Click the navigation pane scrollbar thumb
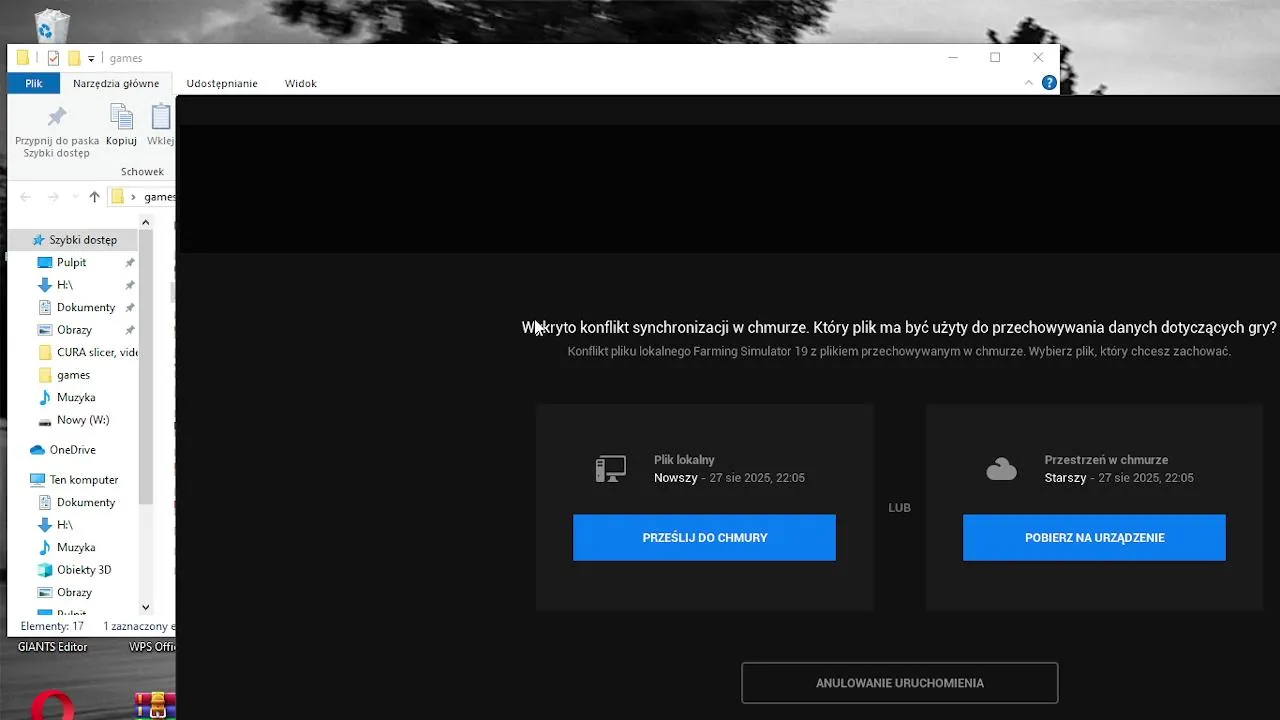Screen dimensions: 1280x720 point(145,366)
